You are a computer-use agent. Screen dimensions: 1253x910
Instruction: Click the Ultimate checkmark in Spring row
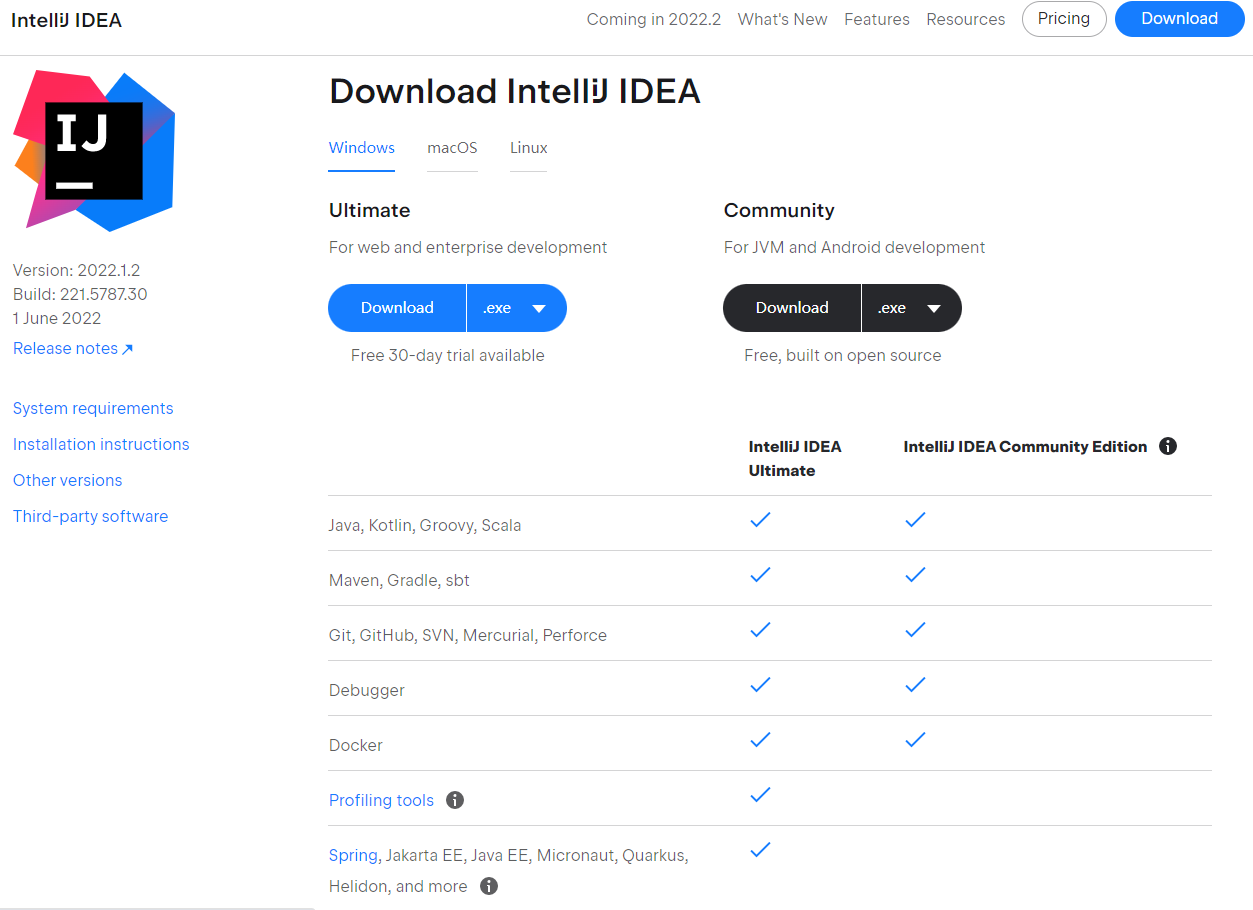point(761,850)
